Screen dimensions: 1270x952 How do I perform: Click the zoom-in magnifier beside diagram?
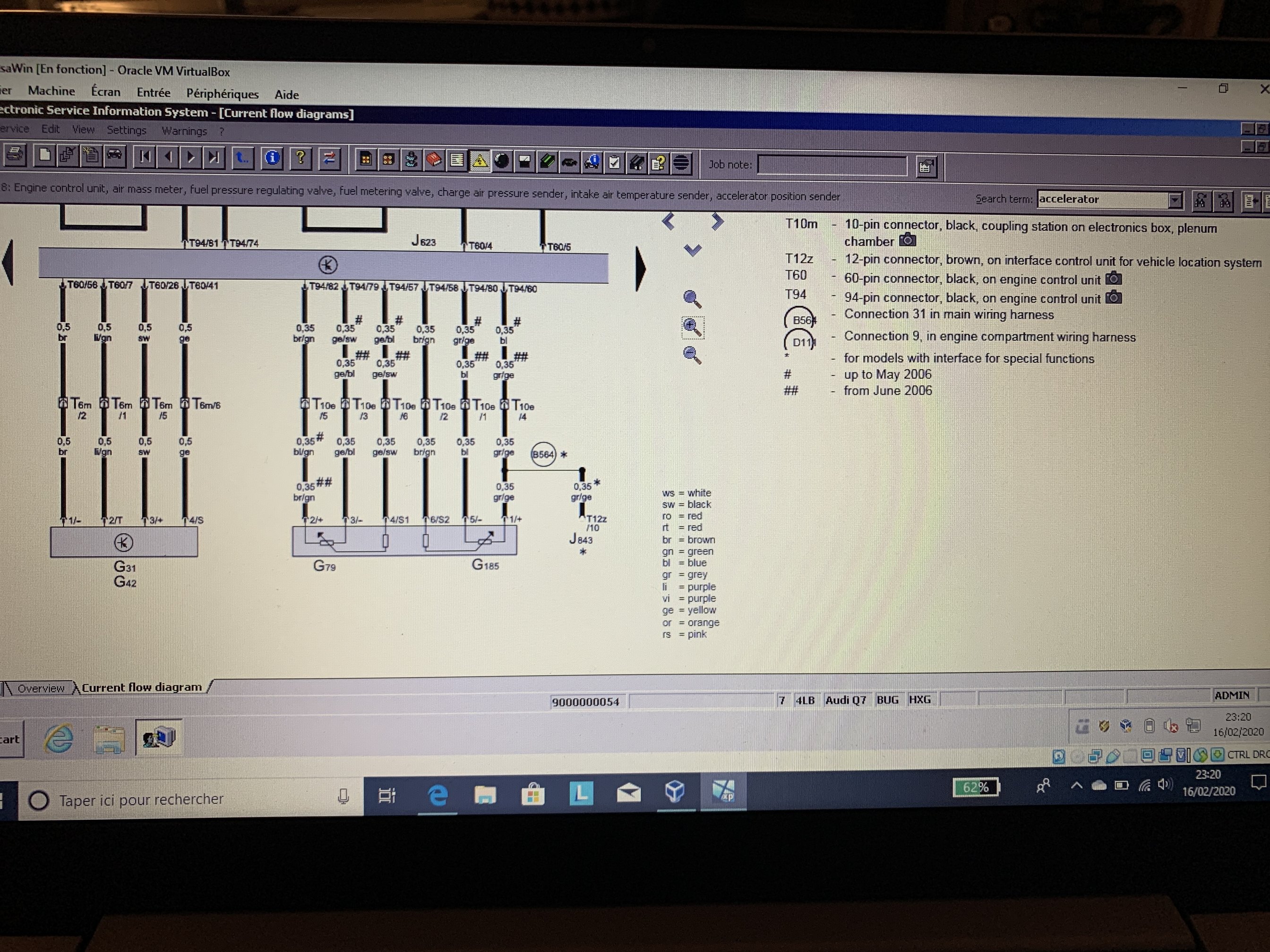pos(692,327)
